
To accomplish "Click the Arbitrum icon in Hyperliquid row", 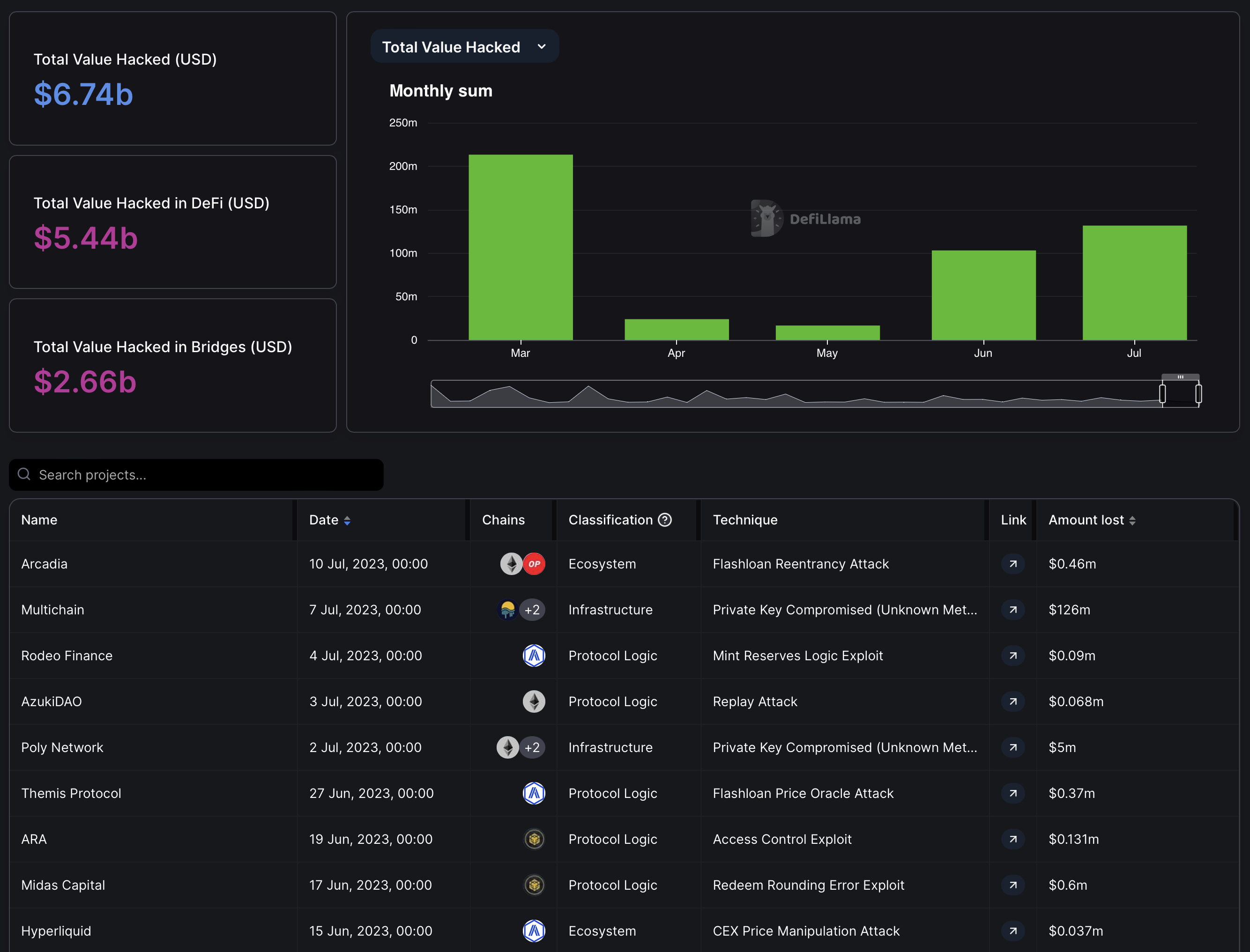I will coord(534,931).
